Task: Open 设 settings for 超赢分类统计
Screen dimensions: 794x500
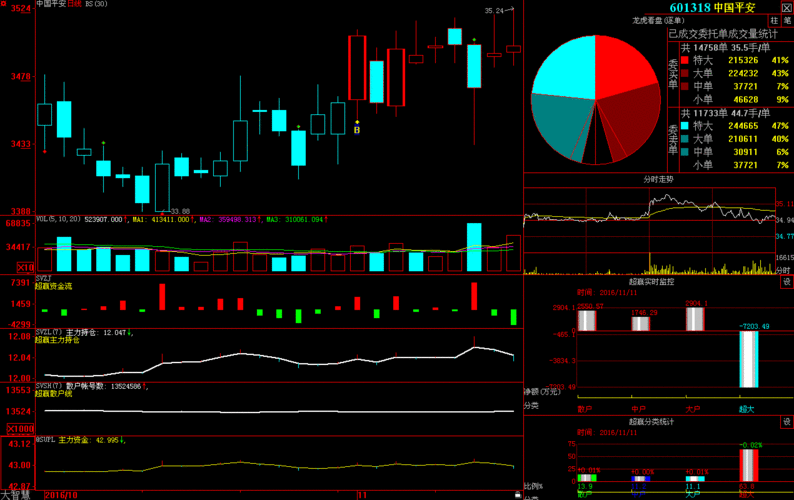Action: [787, 422]
